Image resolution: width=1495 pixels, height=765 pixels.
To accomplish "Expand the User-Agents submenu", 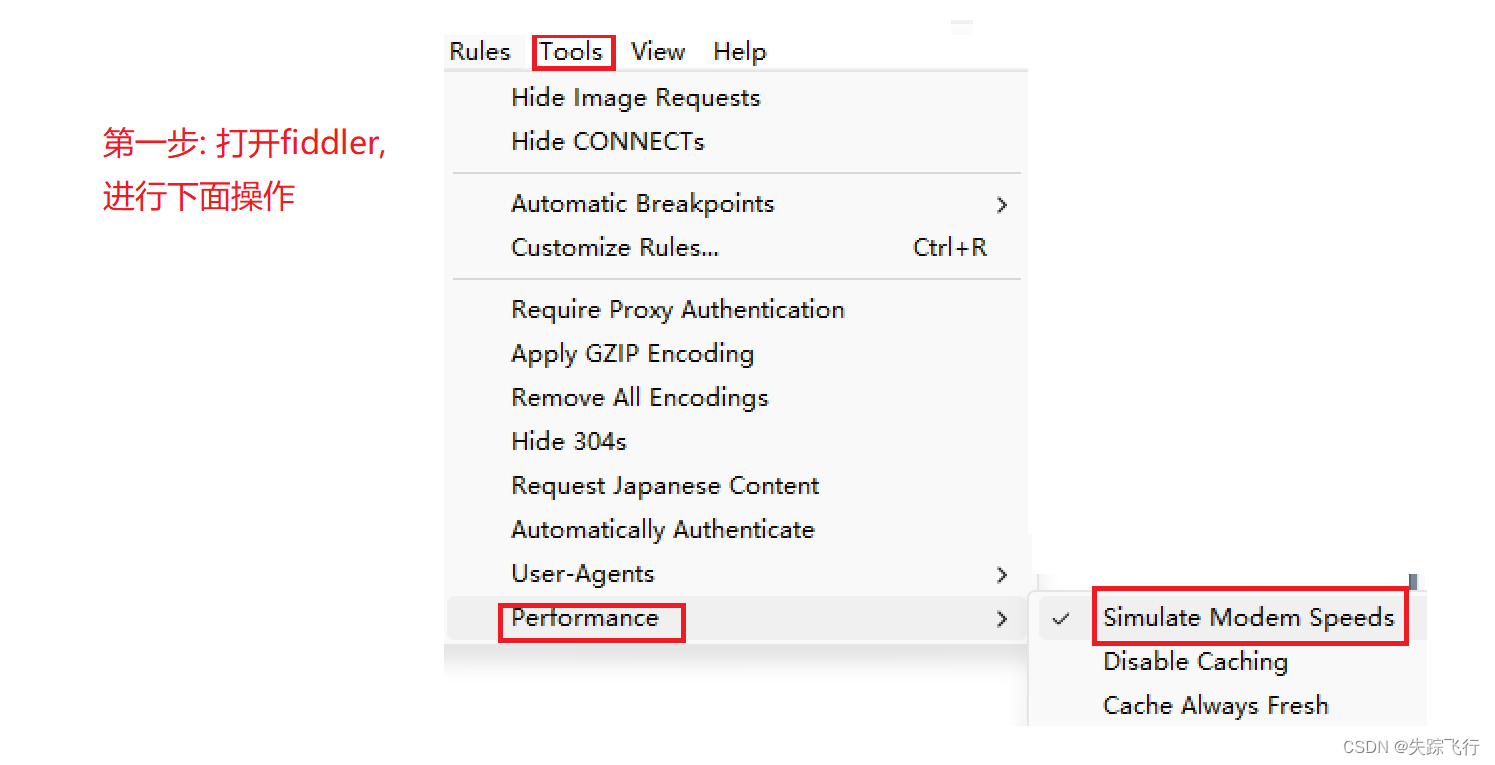I will pos(736,574).
